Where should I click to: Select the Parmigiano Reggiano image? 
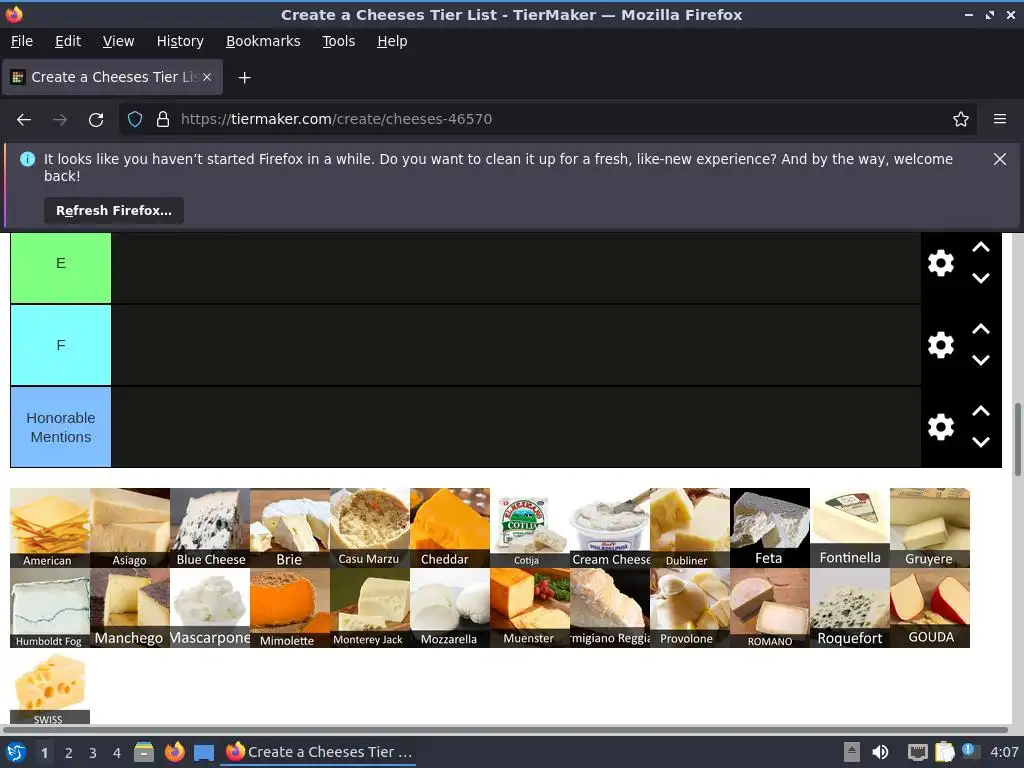click(x=610, y=608)
